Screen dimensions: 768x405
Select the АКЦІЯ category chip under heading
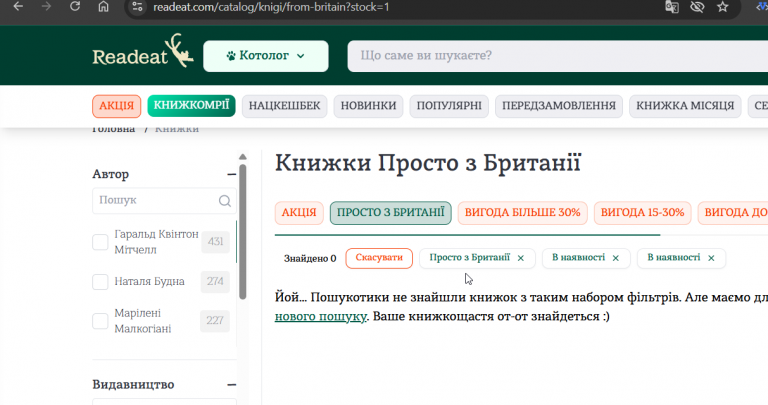pos(299,213)
